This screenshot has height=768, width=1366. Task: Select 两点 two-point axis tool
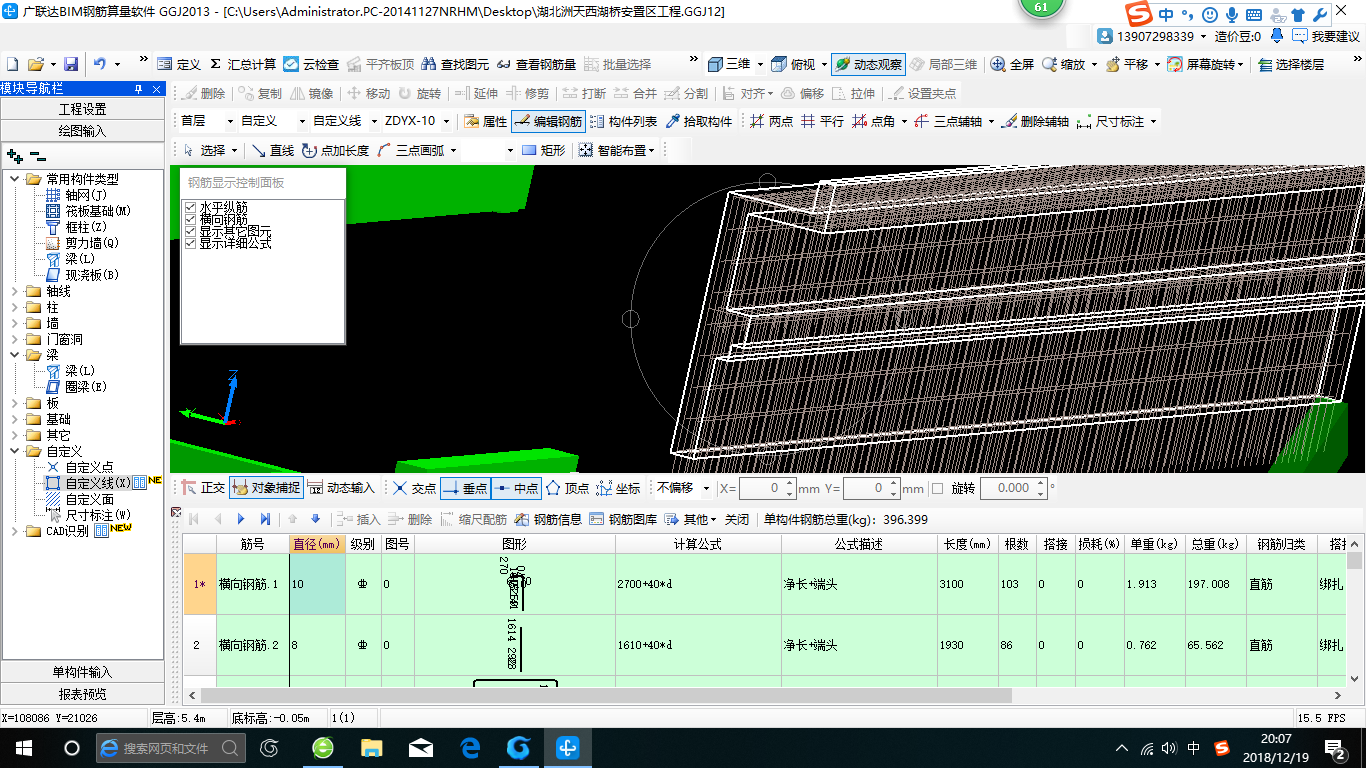click(771, 122)
